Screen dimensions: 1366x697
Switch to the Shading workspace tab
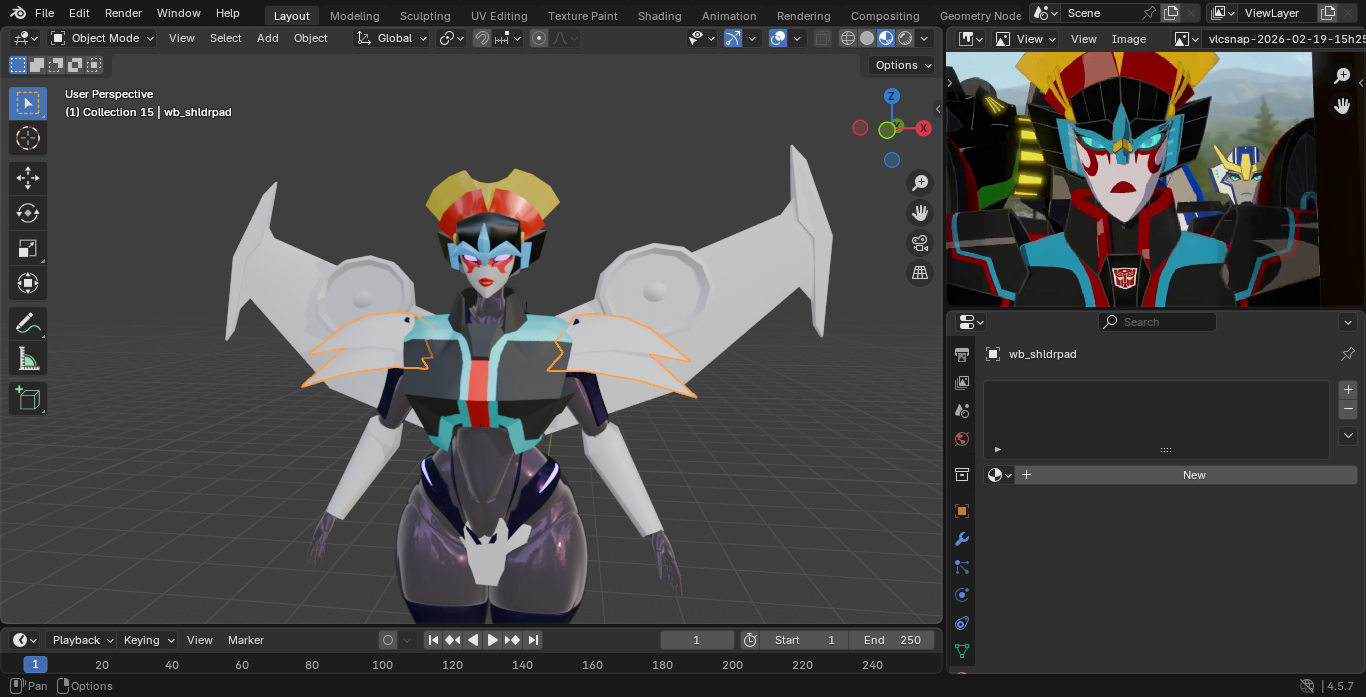point(659,16)
